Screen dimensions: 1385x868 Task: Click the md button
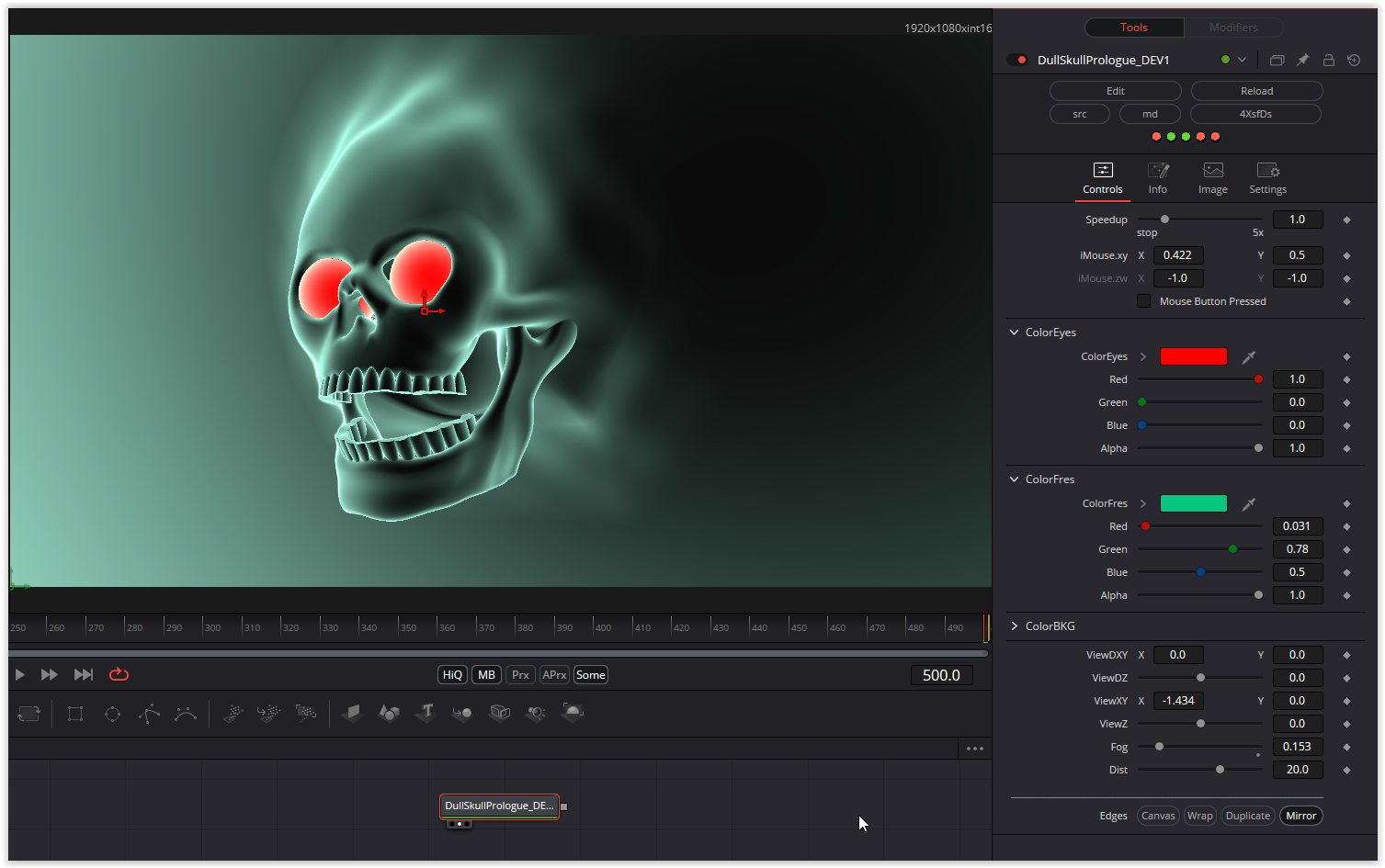tap(1151, 114)
